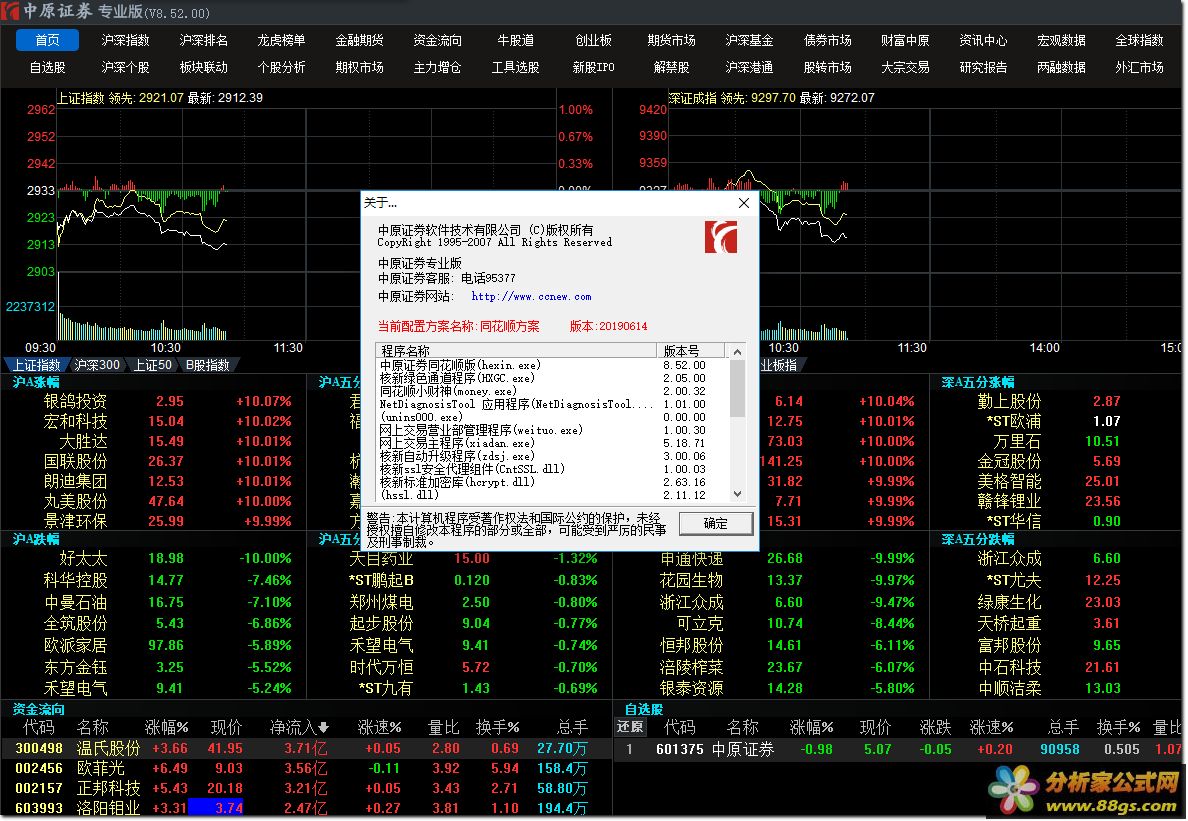Viewport: 1188px width, 821px height.
Task: Click scroll-up arrow of program list
Action: pyautogui.click(x=737, y=351)
